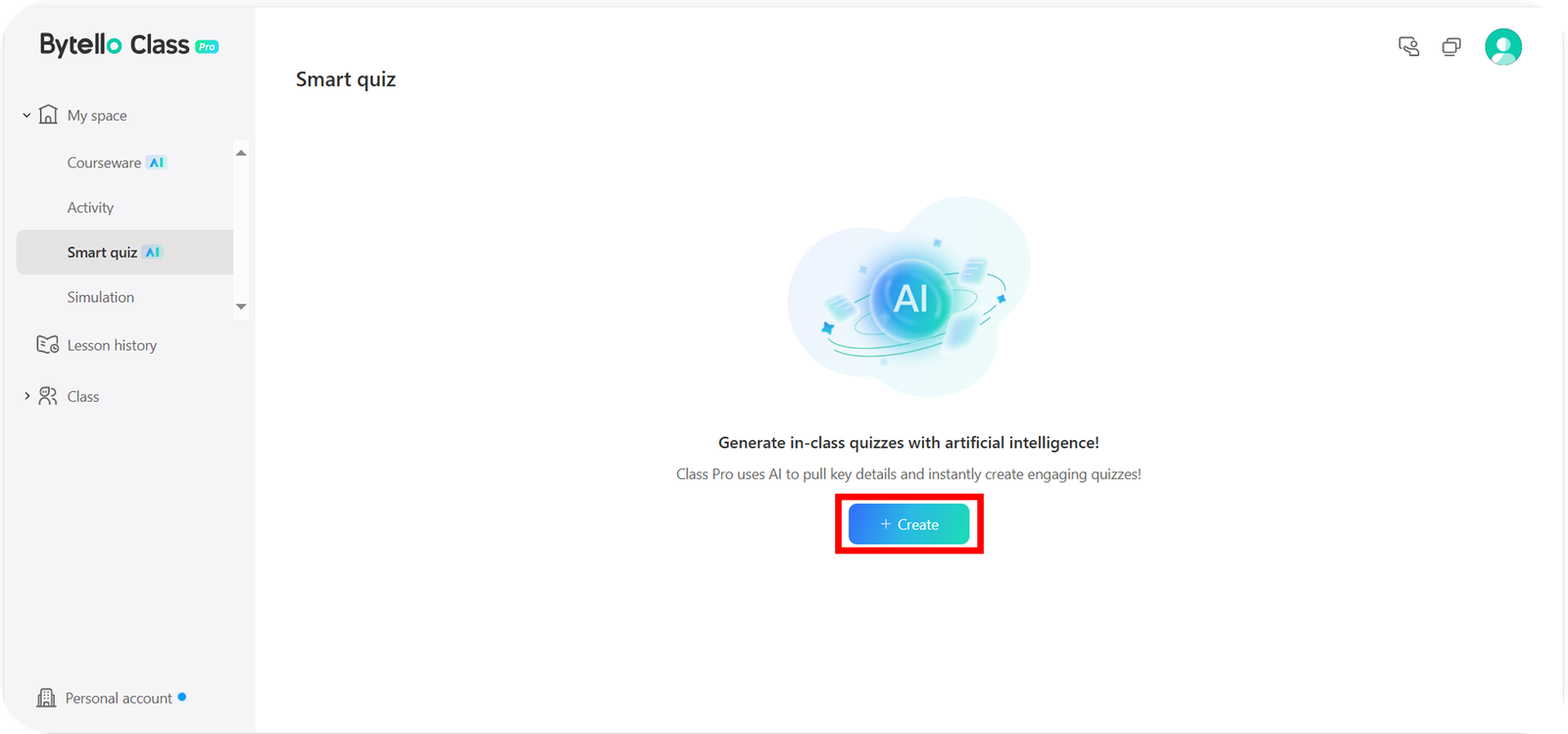The width and height of the screenshot is (1568, 734).
Task: Expand the Class section chevron
Action: pyautogui.click(x=26, y=396)
